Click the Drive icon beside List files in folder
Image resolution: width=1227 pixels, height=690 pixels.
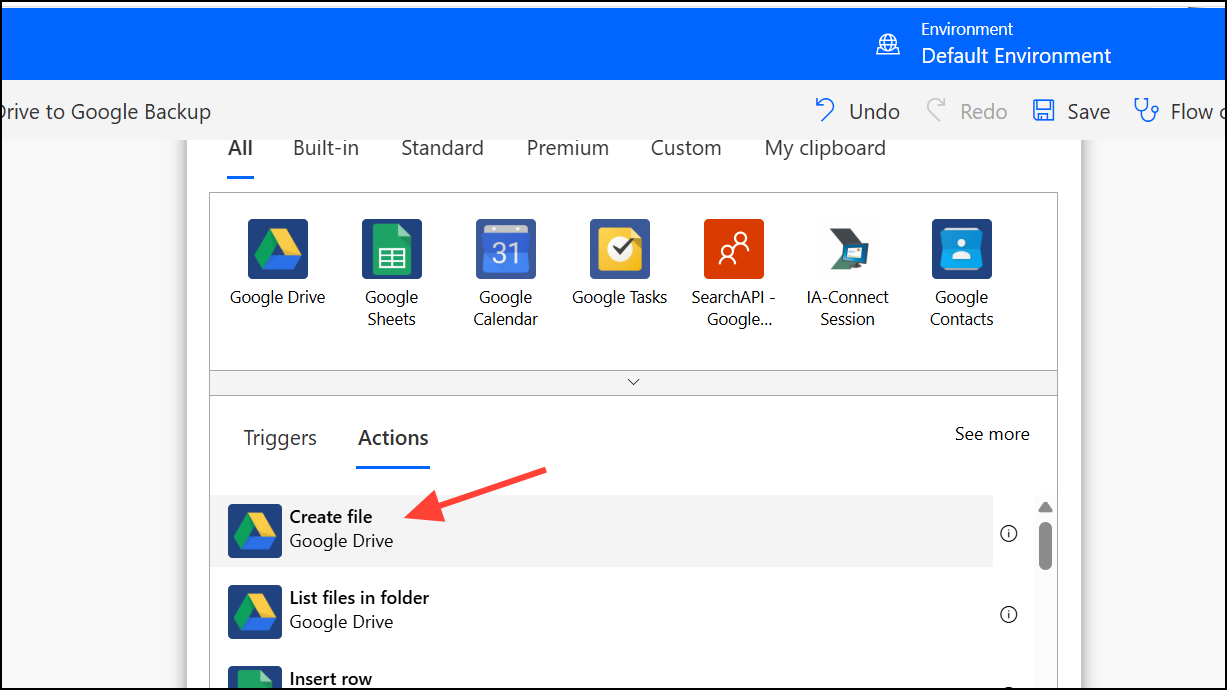coord(255,611)
